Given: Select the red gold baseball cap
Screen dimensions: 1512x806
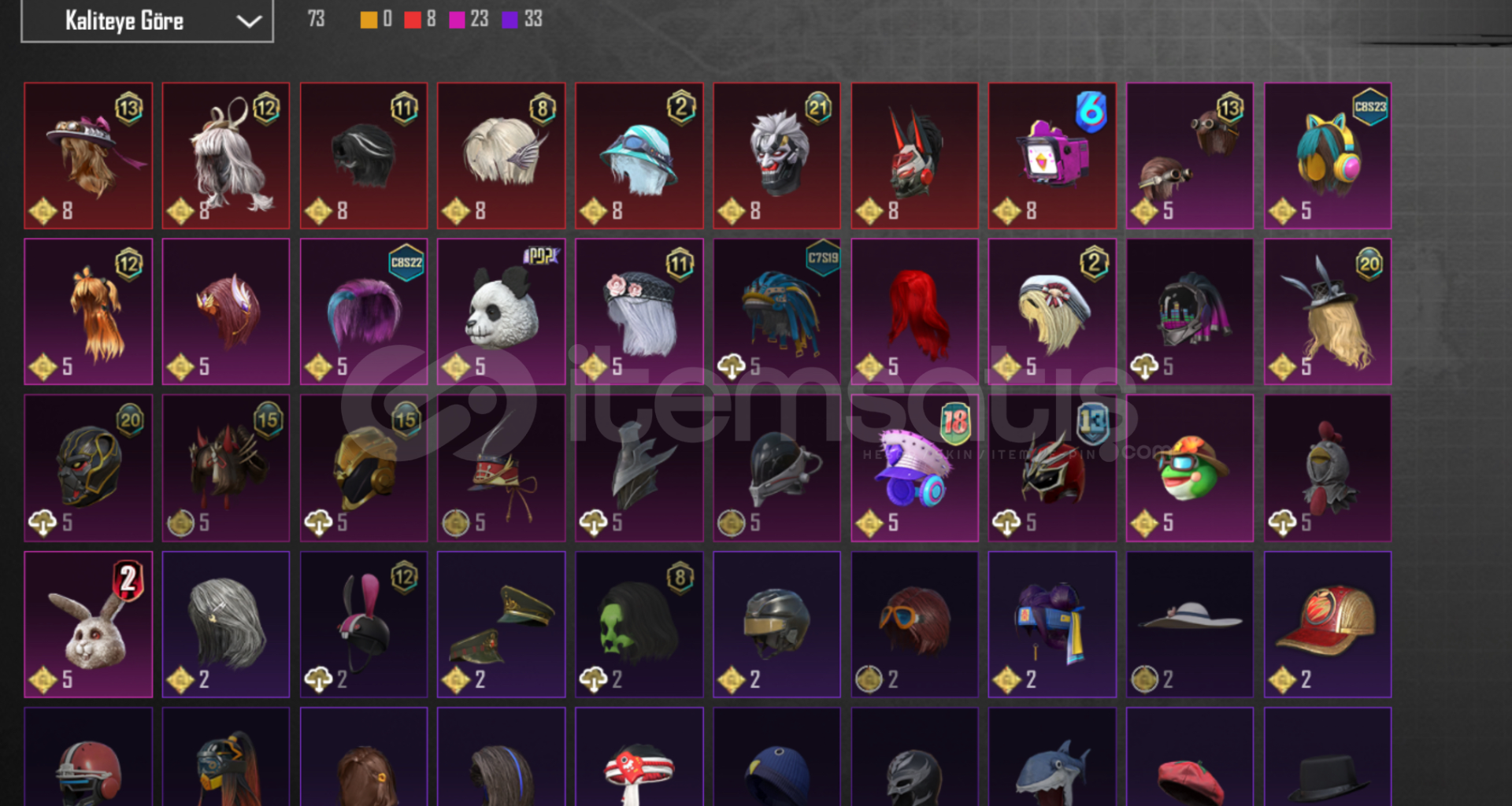Looking at the screenshot, I should [x=1328, y=624].
